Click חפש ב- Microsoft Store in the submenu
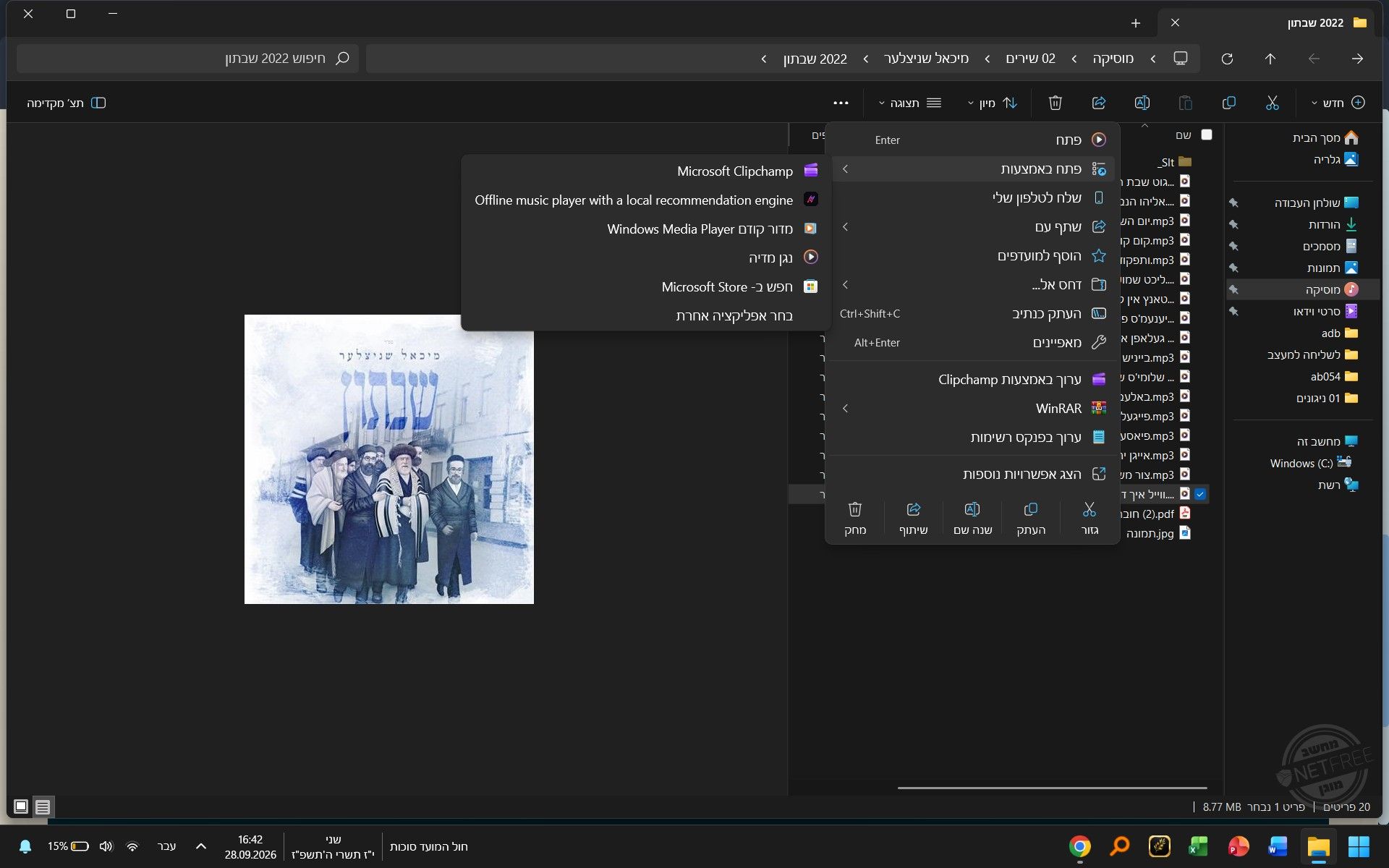Screen dimensions: 1389x868 (x=646, y=286)
